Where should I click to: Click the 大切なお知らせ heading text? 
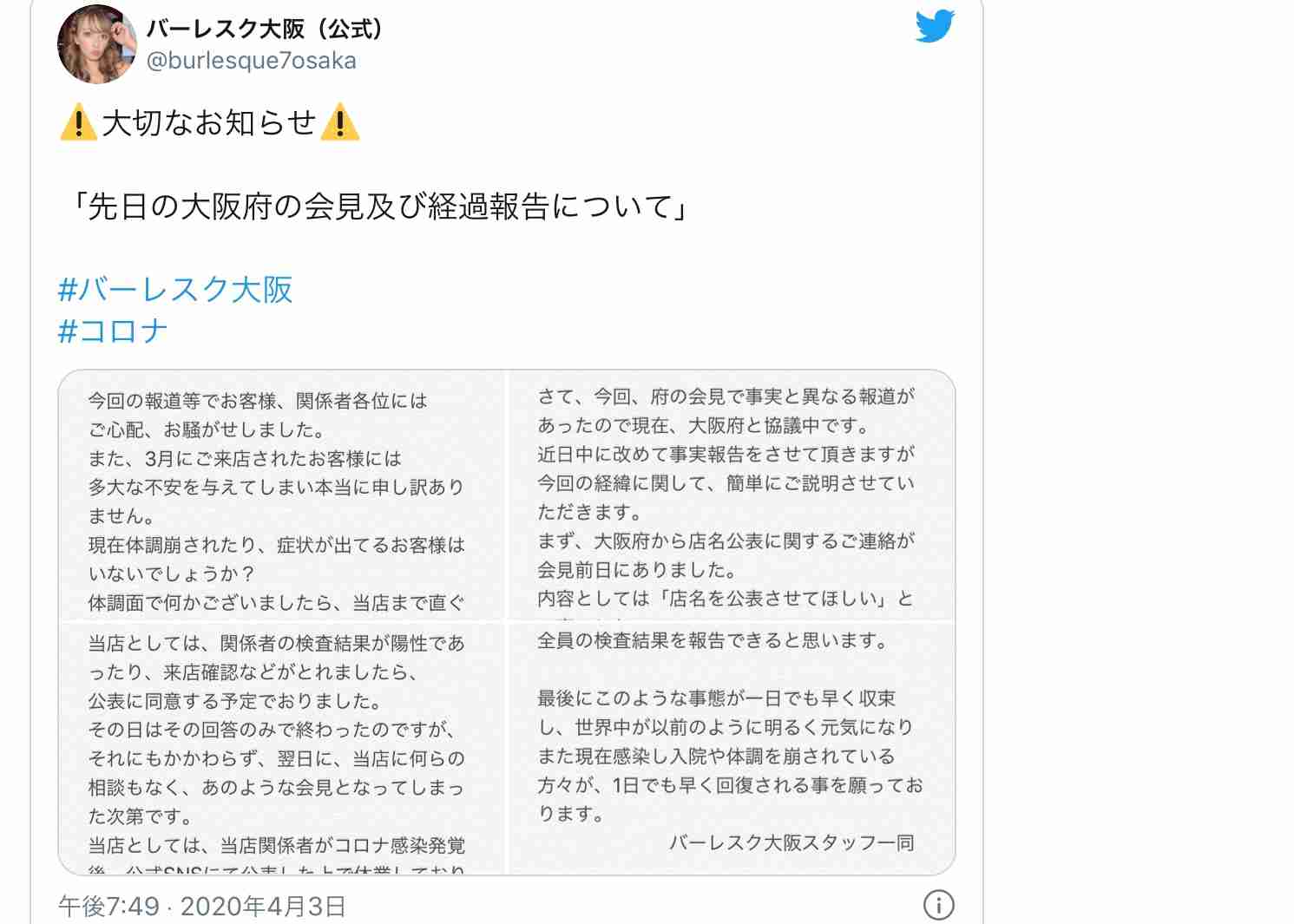209,122
